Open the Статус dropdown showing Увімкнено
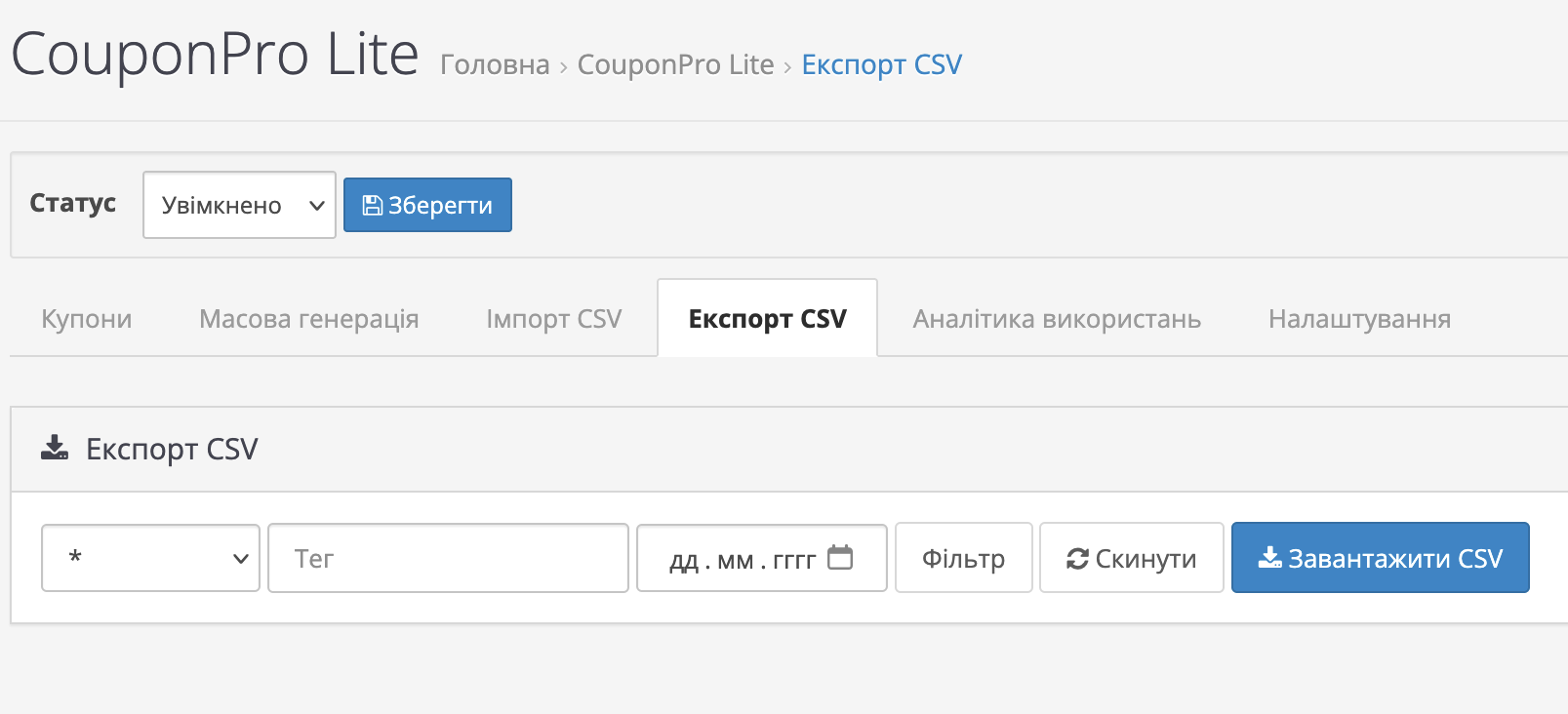The image size is (1568, 714). point(239,205)
